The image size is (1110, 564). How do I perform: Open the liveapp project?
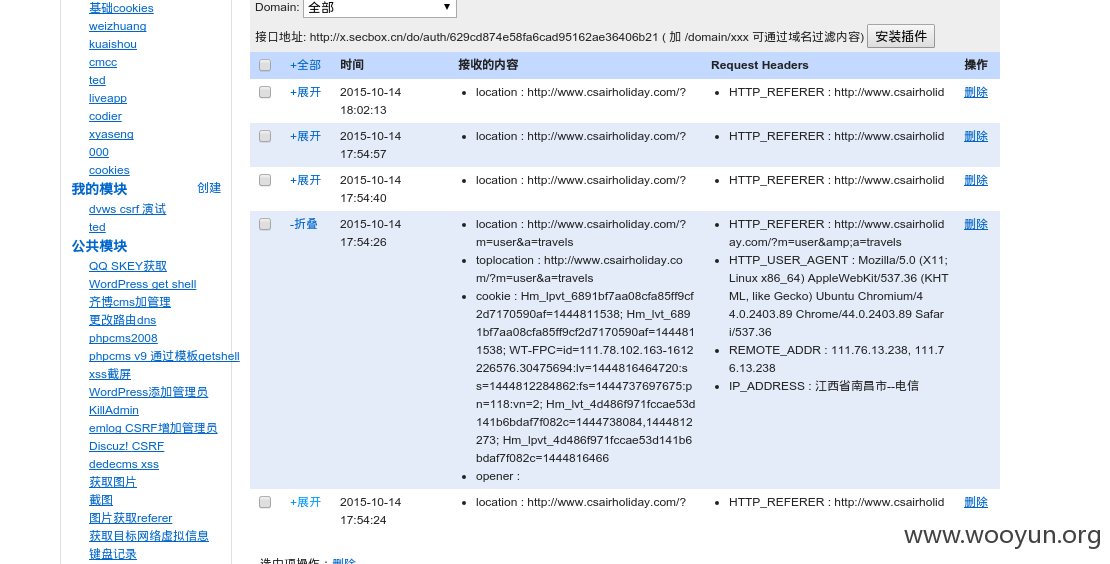(x=108, y=98)
